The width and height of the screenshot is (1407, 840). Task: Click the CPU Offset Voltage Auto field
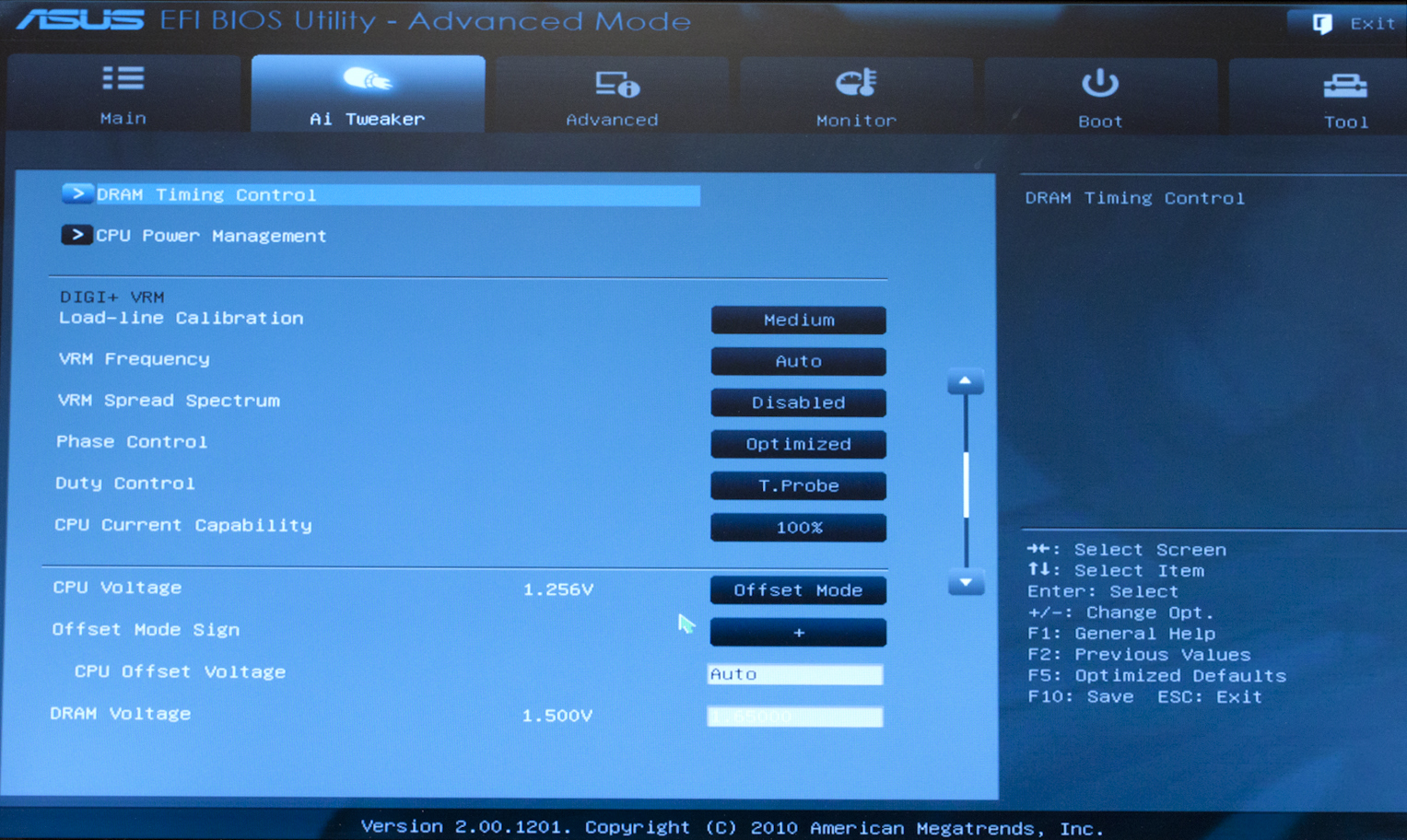794,674
